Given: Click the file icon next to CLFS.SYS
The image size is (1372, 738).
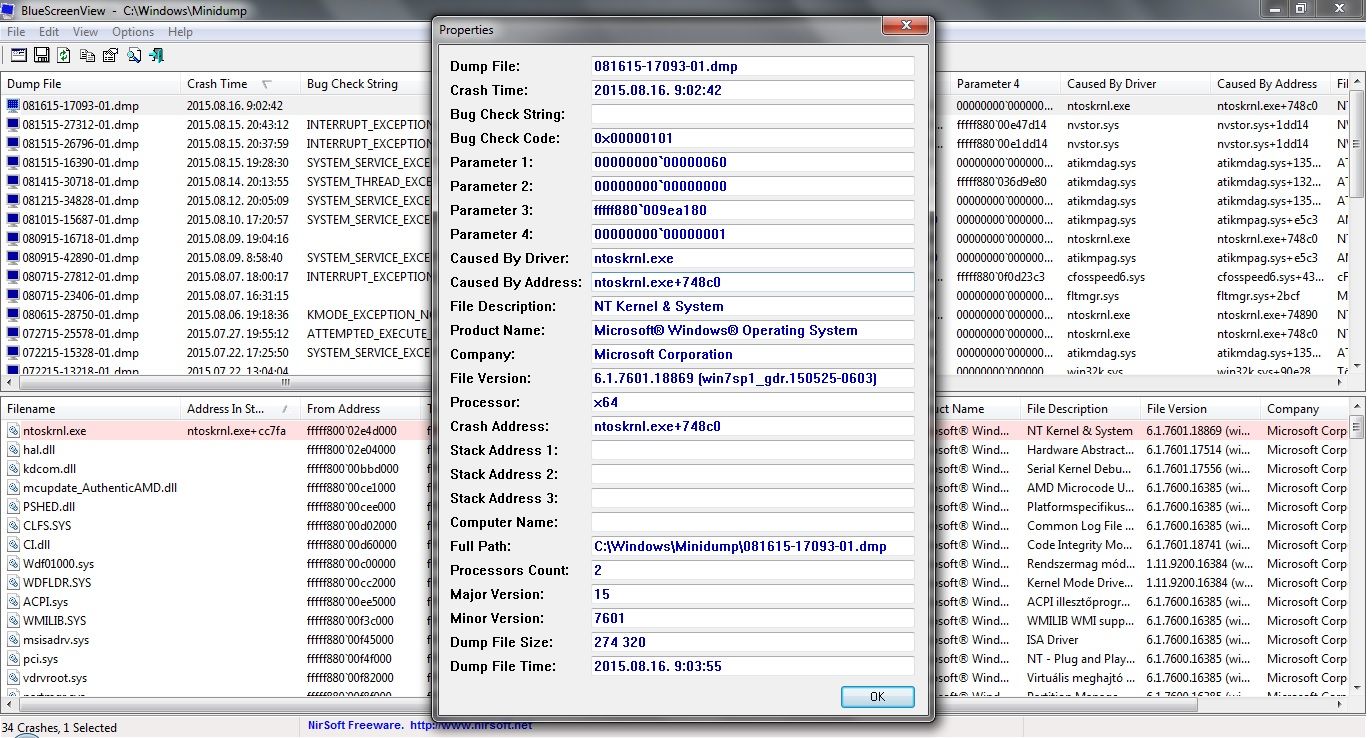Looking at the screenshot, I should click(x=13, y=526).
